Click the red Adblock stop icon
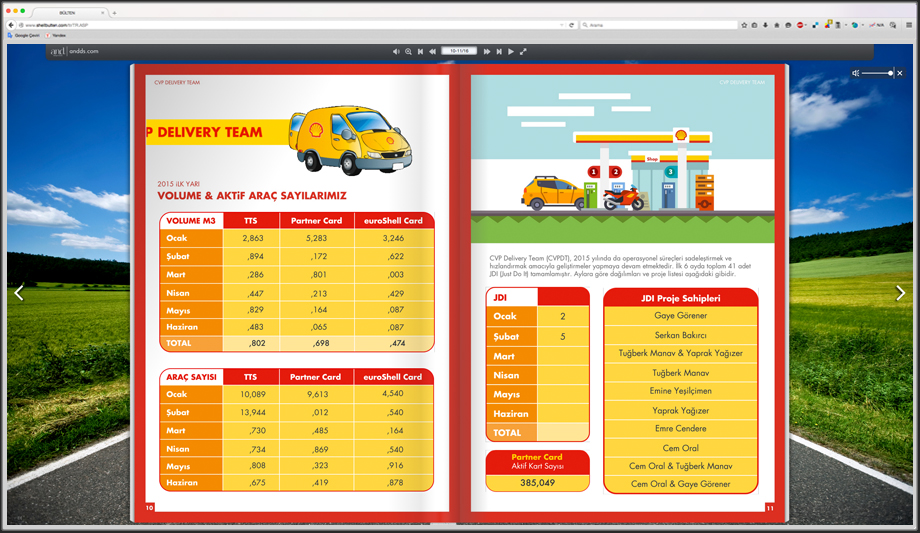This screenshot has height=533, width=920. 800,25
